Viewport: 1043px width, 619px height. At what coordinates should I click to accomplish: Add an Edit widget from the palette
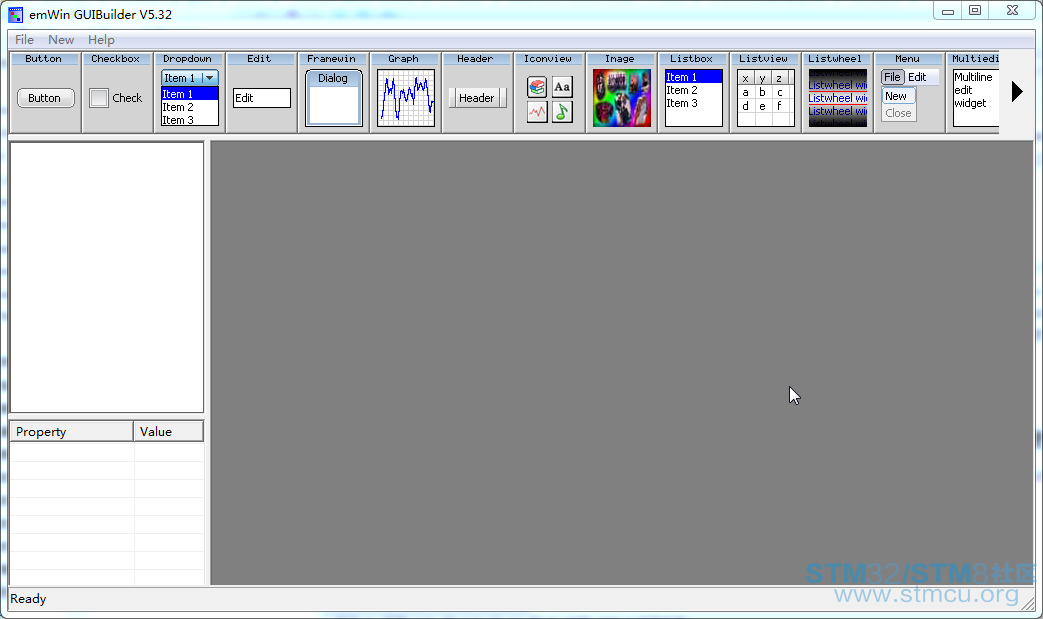point(261,92)
